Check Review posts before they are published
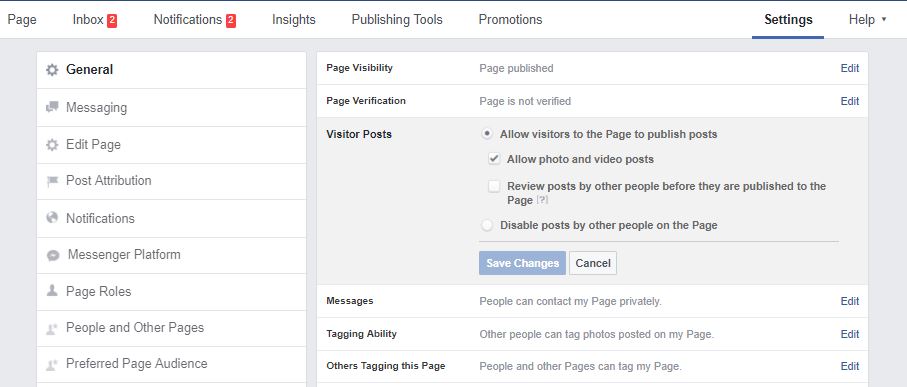The image size is (907, 387). coord(494,186)
